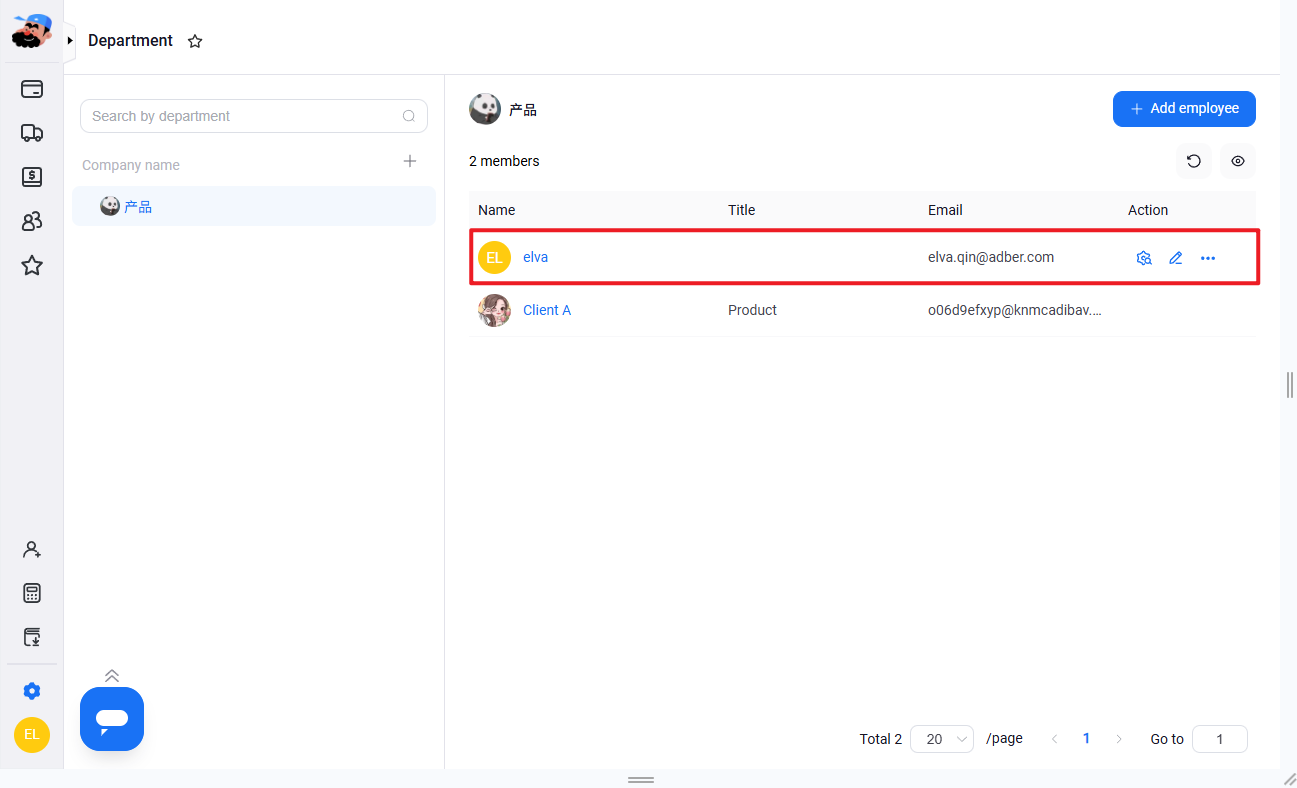1297x788 pixels.
Task: Expand the sidebar with the small arrow handle
Action: [x=70, y=41]
